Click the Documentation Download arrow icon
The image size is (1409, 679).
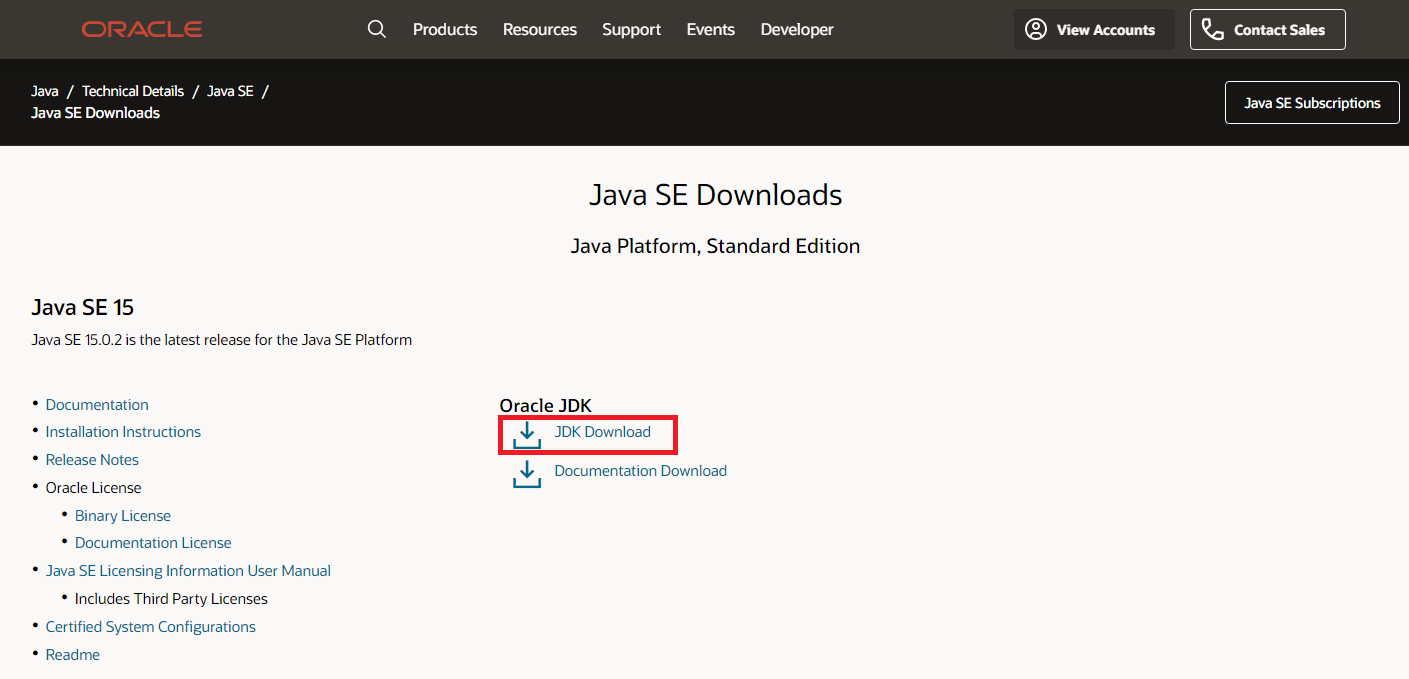pyautogui.click(x=527, y=474)
